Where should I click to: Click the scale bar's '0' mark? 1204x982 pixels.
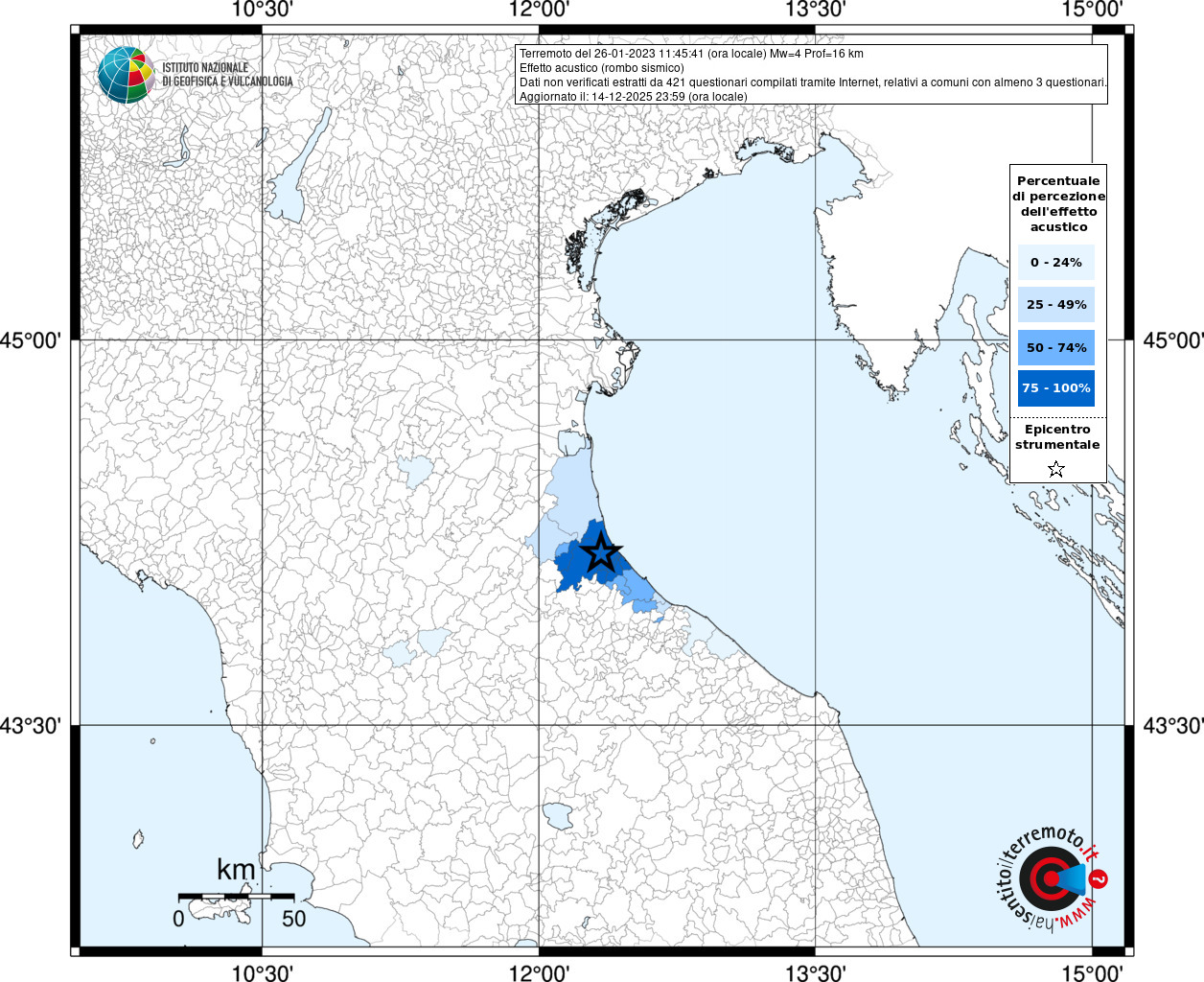pyautogui.click(x=178, y=919)
